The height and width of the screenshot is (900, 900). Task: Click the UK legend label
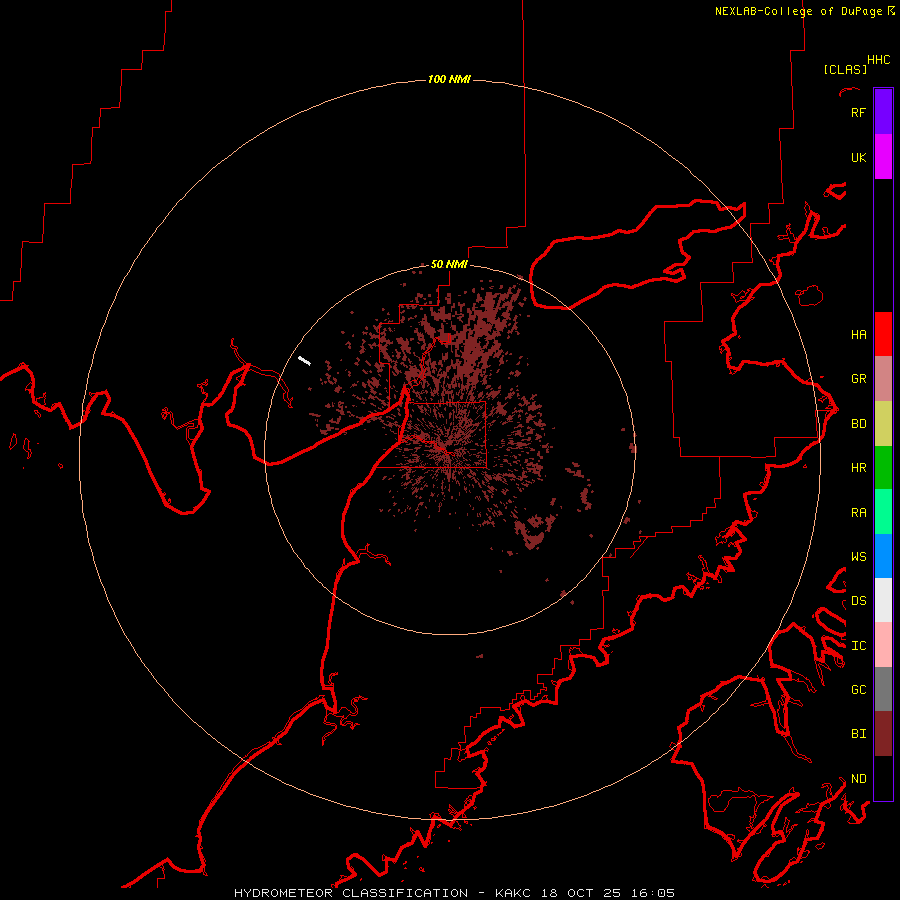[x=858, y=157]
